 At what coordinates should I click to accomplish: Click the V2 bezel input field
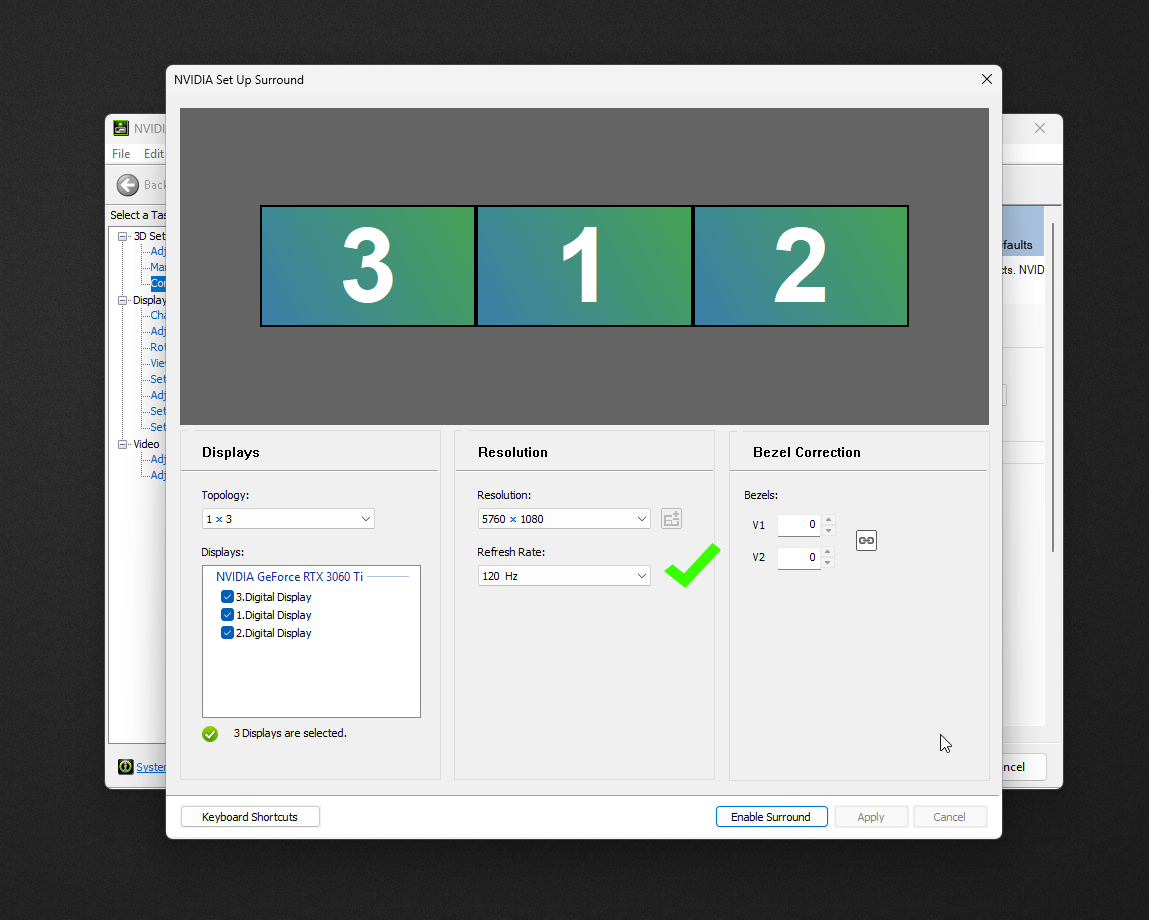(x=799, y=558)
